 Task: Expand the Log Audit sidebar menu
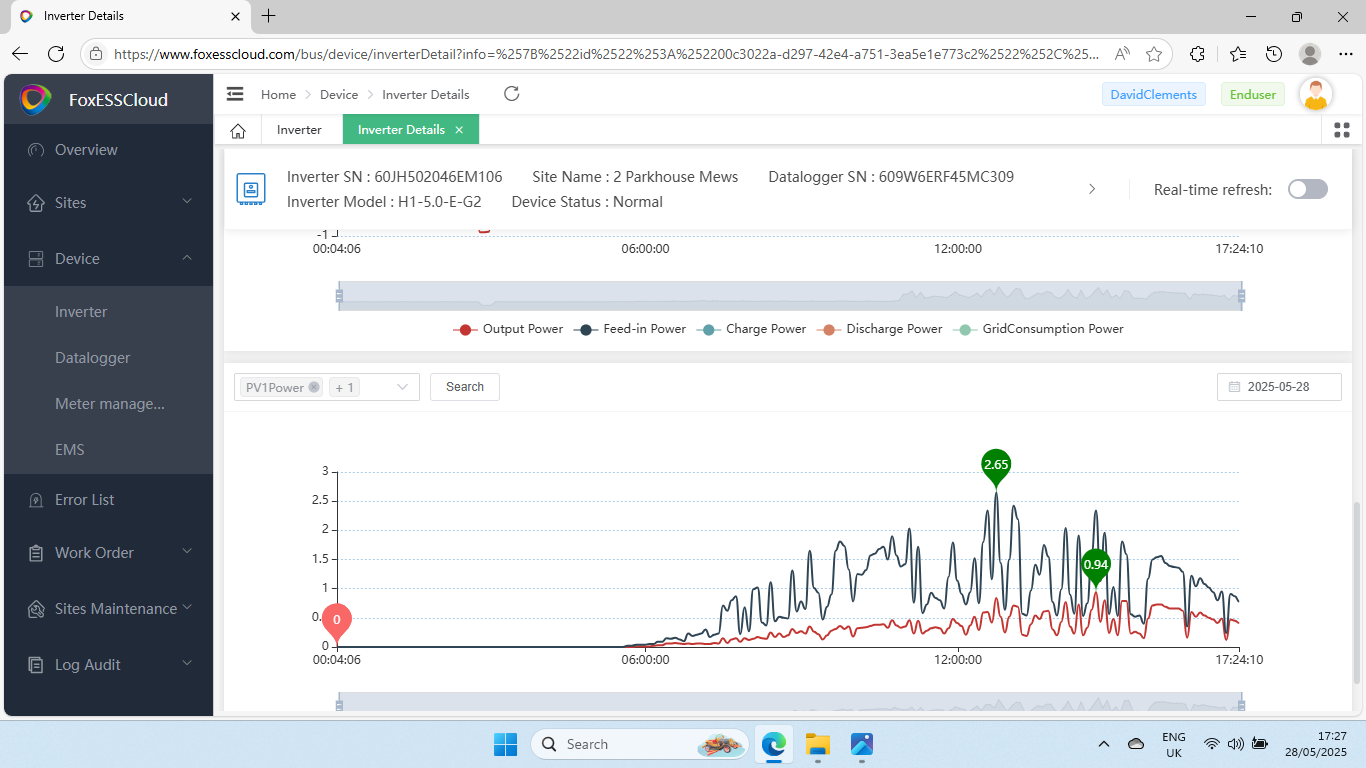187,664
